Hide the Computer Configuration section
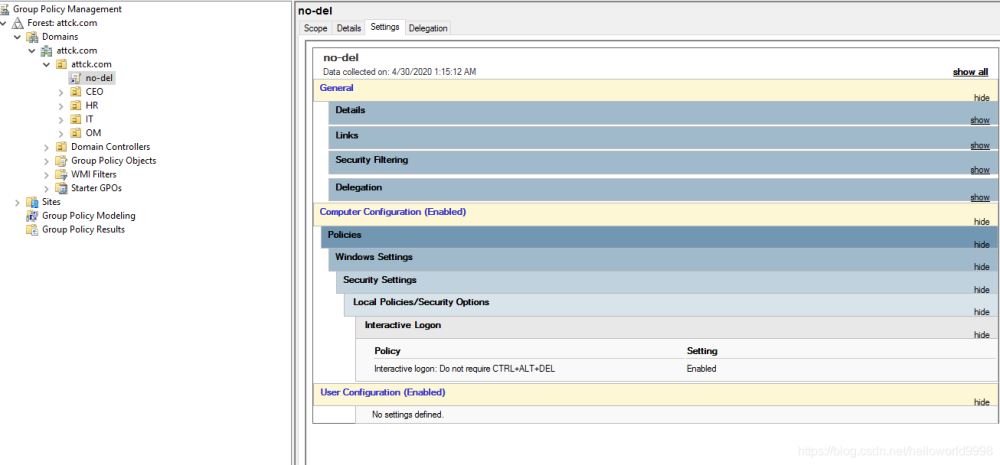The height and width of the screenshot is (465, 1000). tap(981, 222)
